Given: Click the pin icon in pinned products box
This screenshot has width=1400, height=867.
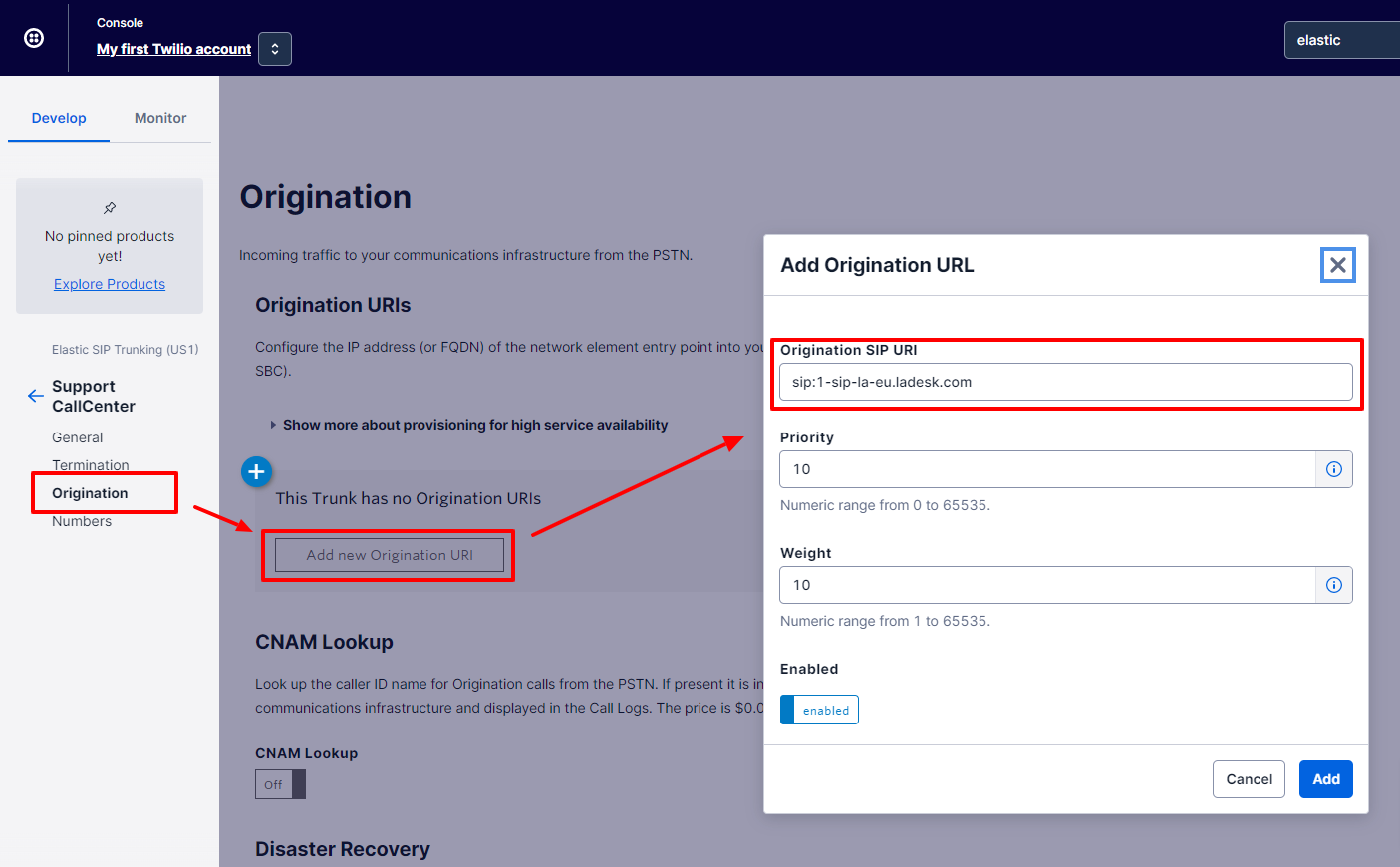Looking at the screenshot, I should (110, 208).
